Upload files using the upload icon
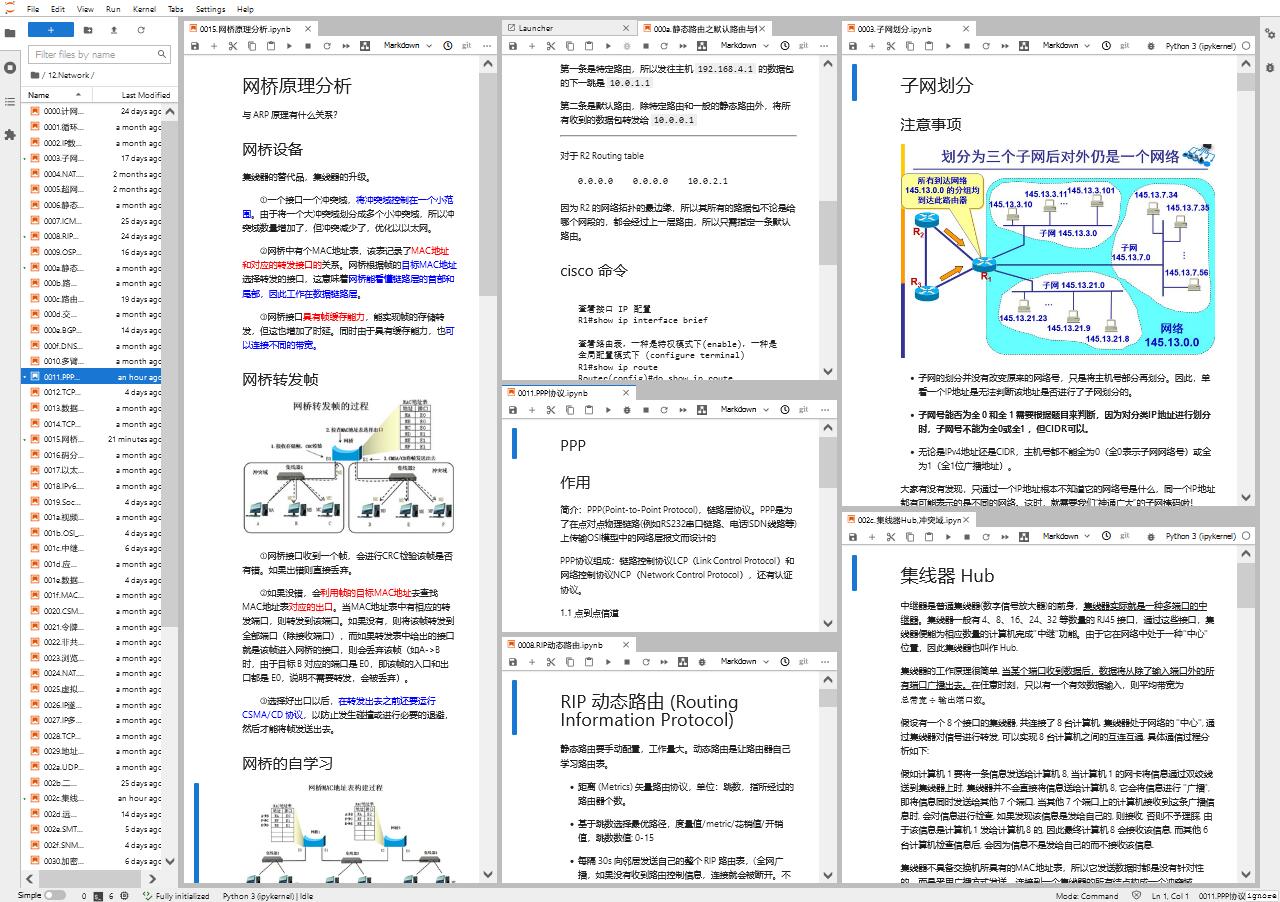Image resolution: width=1280 pixels, height=902 pixels. click(x=114, y=30)
